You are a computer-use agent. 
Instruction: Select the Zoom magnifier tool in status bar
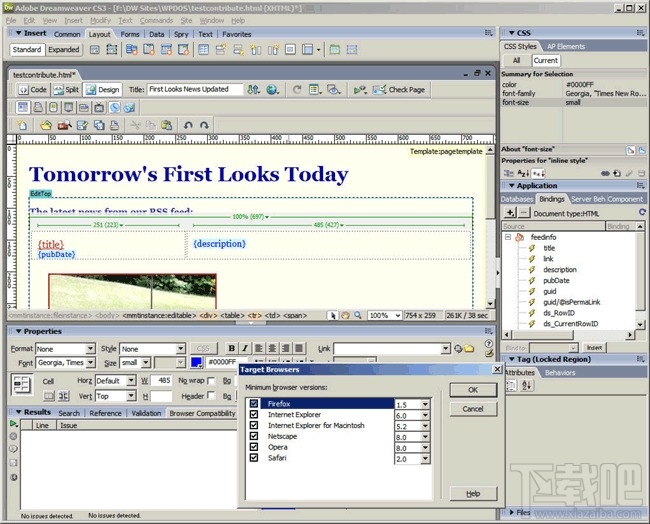(357, 315)
